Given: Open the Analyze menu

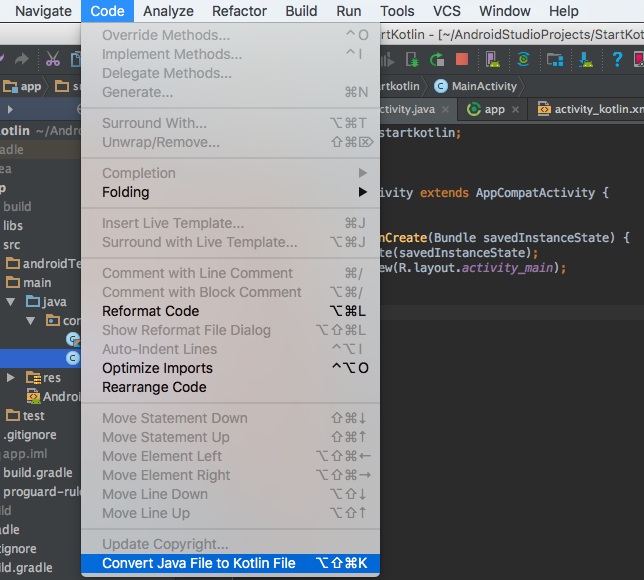Looking at the screenshot, I should [x=168, y=11].
